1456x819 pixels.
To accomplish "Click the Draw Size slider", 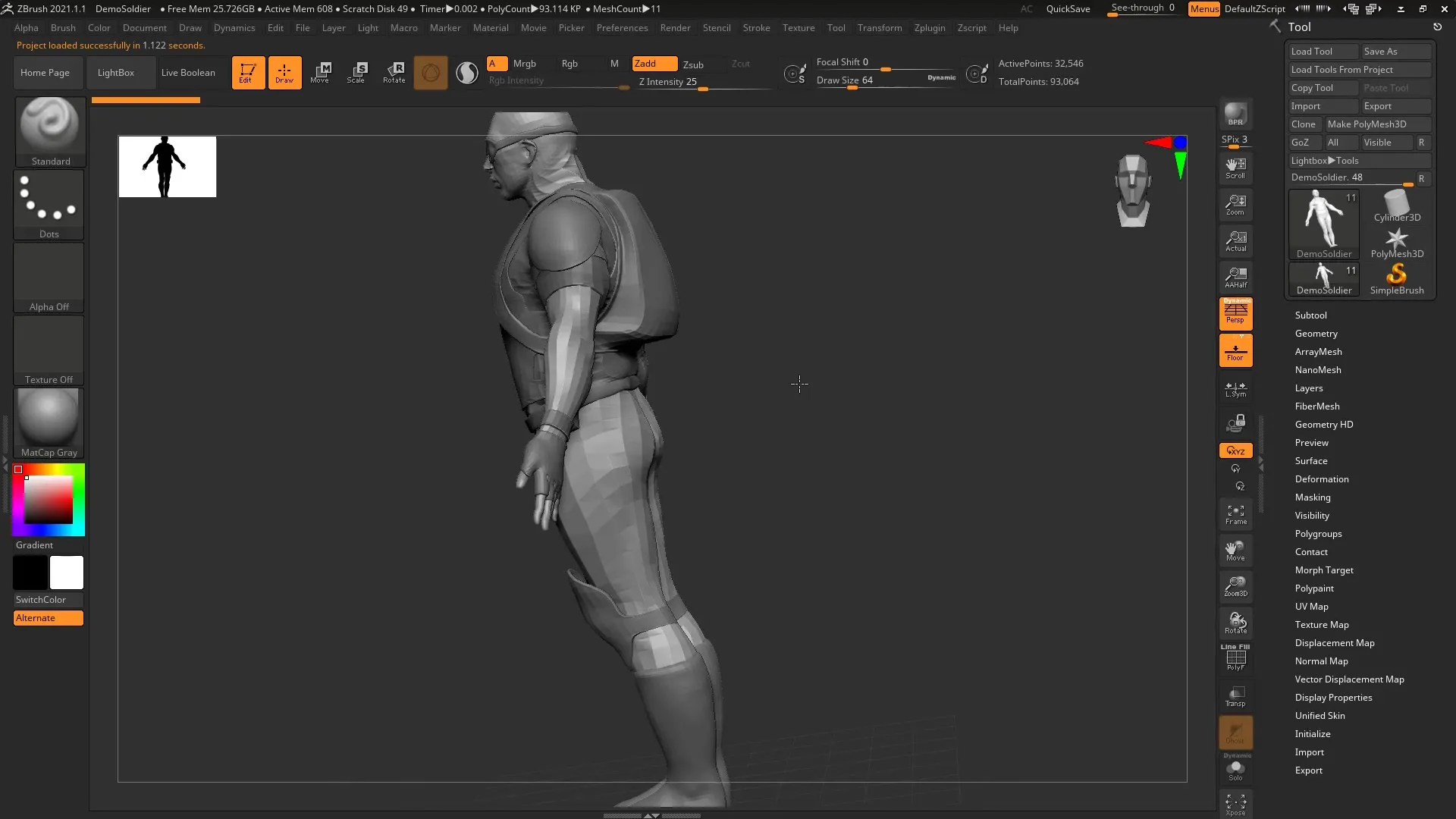I will [884, 81].
